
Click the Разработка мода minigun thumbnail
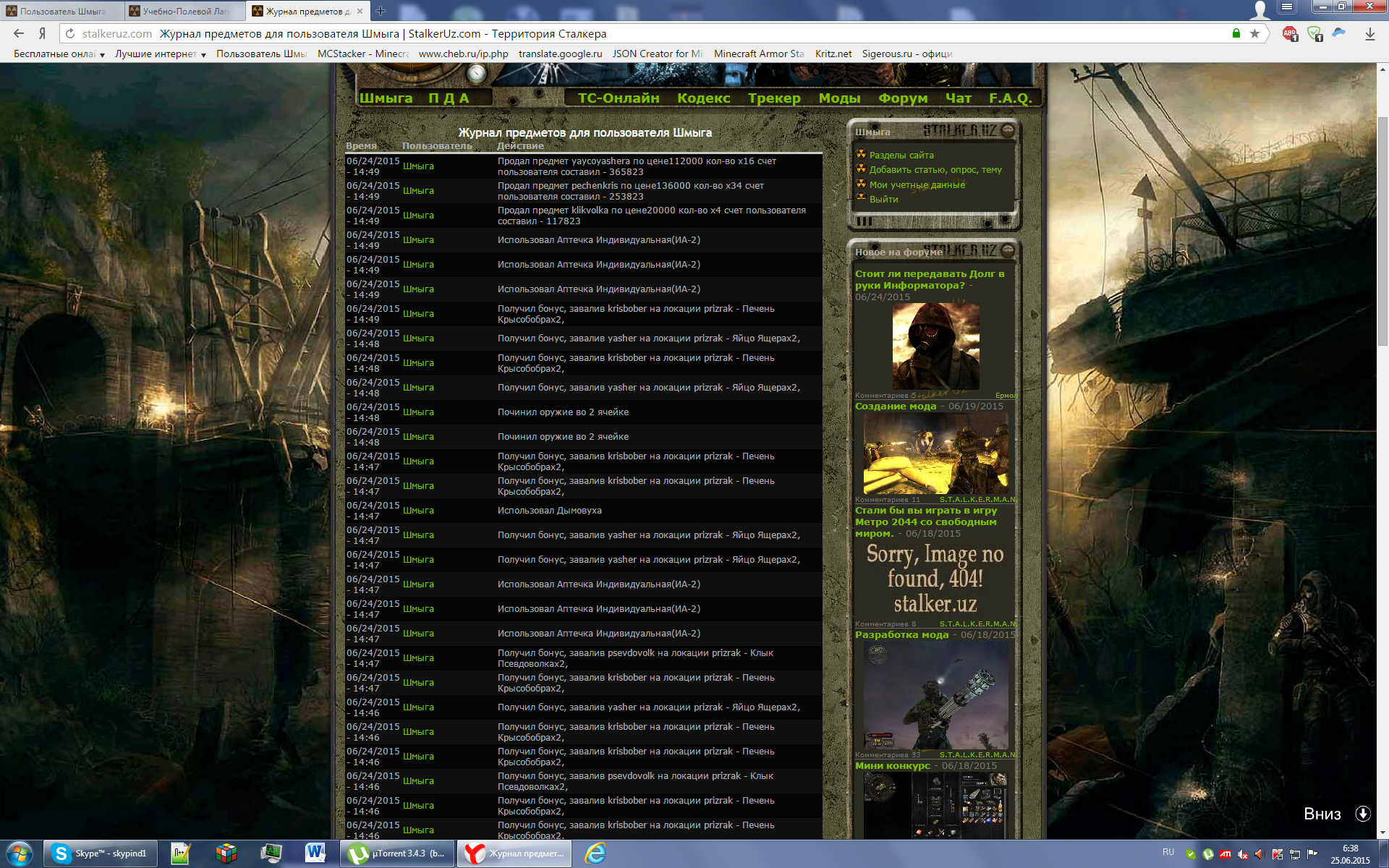[935, 696]
